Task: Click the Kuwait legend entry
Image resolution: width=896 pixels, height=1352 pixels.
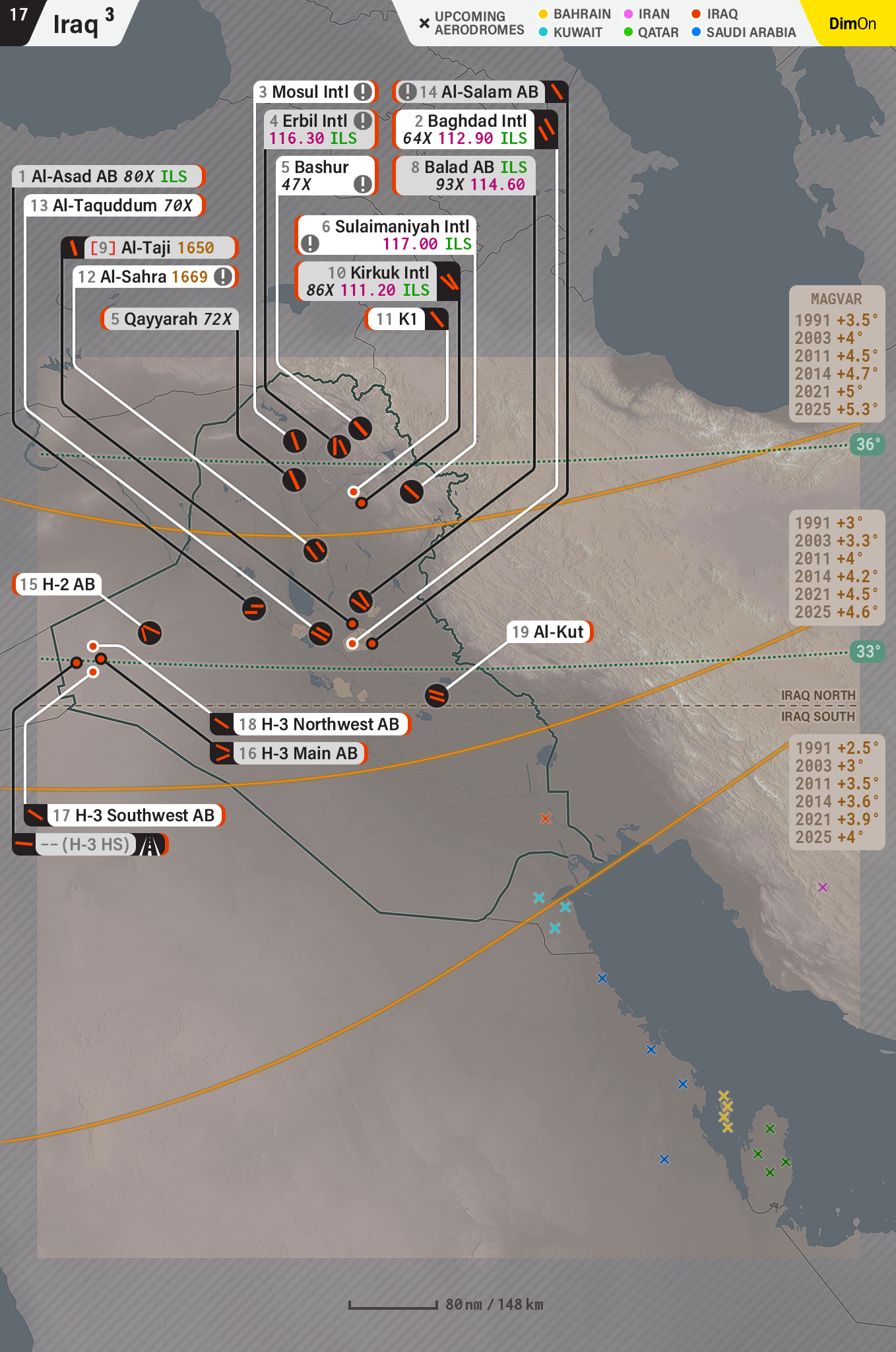Action: [x=571, y=32]
